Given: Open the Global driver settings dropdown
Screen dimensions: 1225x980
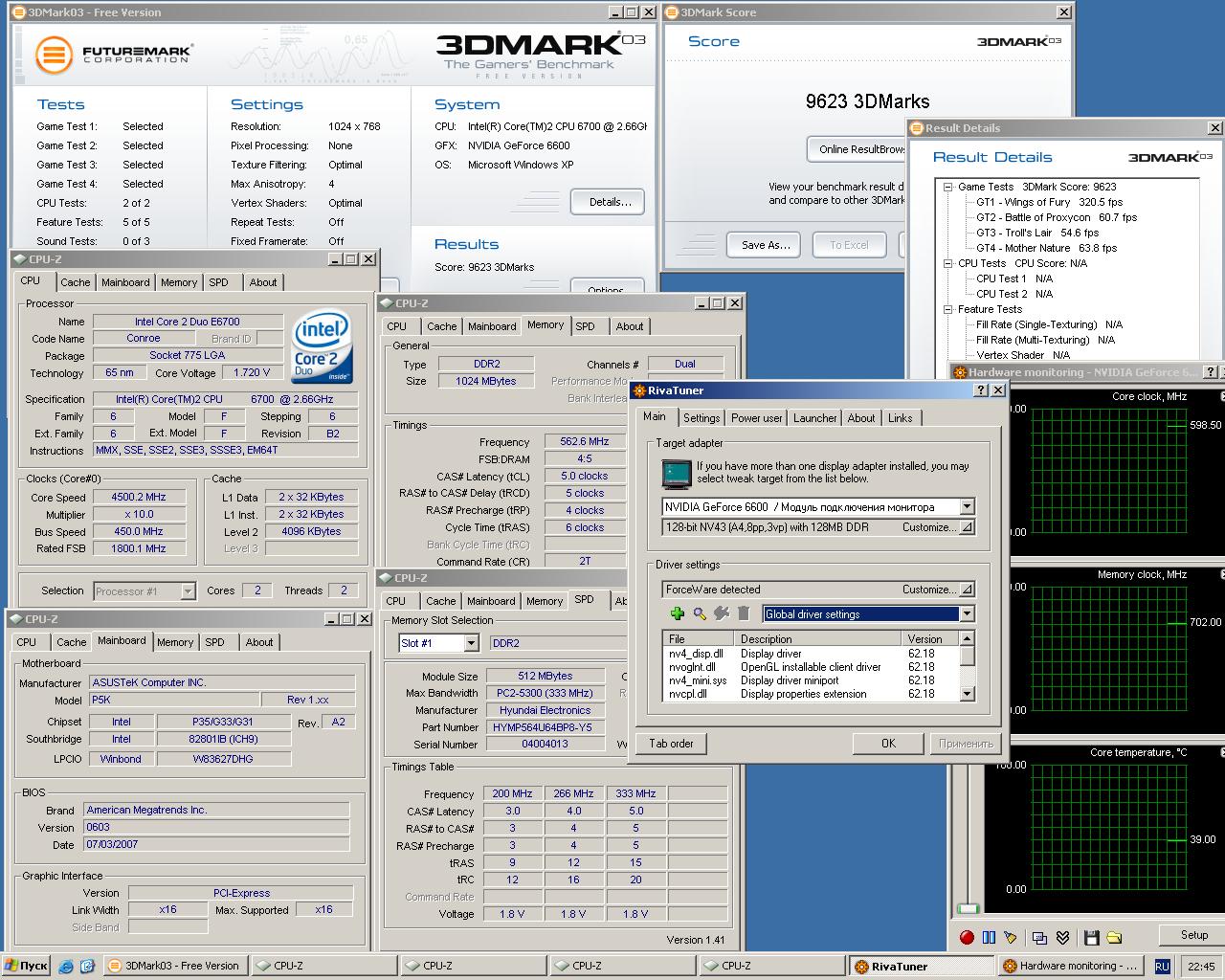Looking at the screenshot, I should [x=967, y=614].
